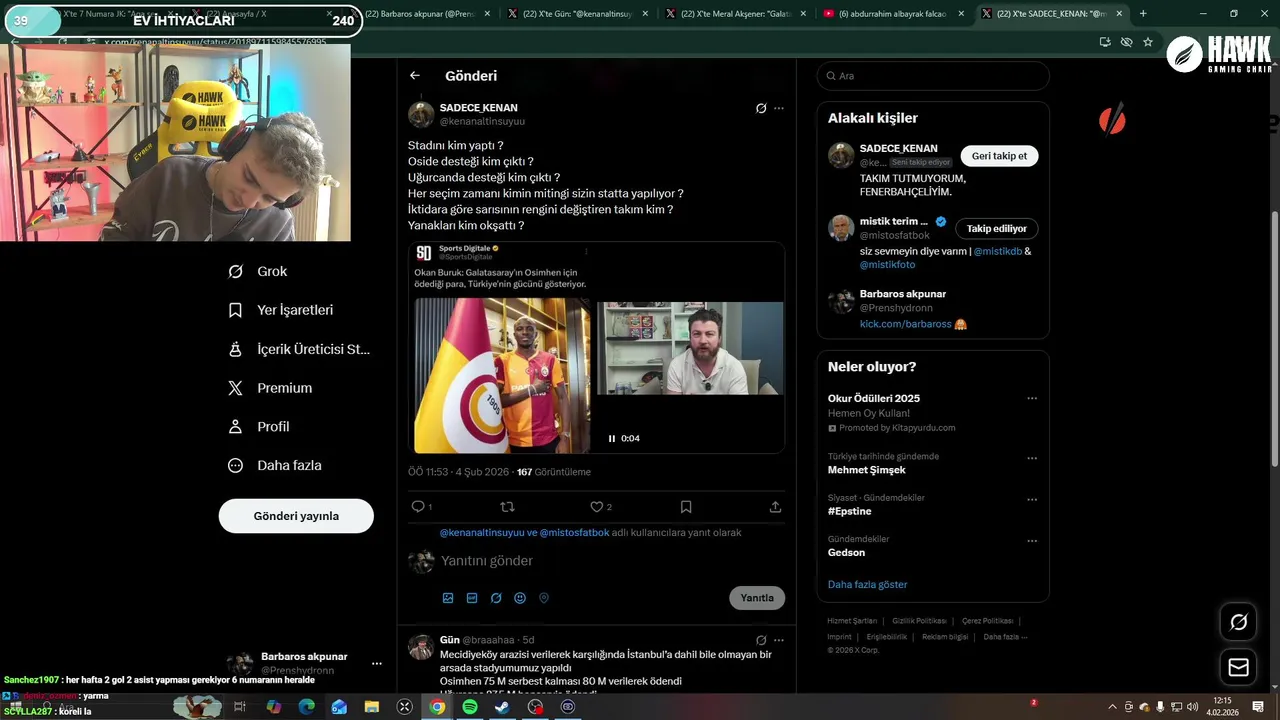Viewport: 1280px width, 720px height.
Task: Click Takip ediliyor for mistik terim
Action: 997,229
